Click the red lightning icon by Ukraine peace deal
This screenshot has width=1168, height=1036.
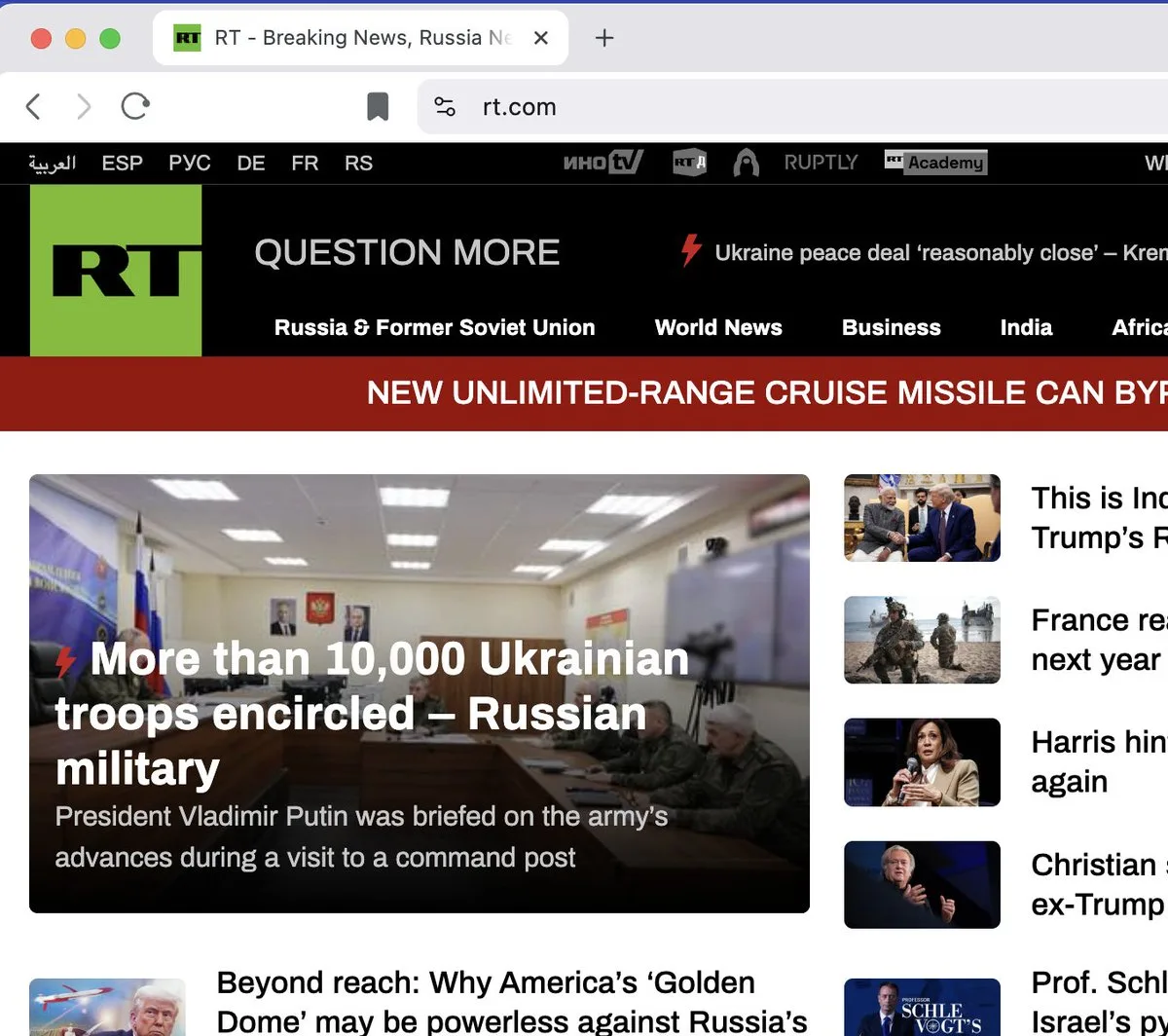tap(691, 250)
